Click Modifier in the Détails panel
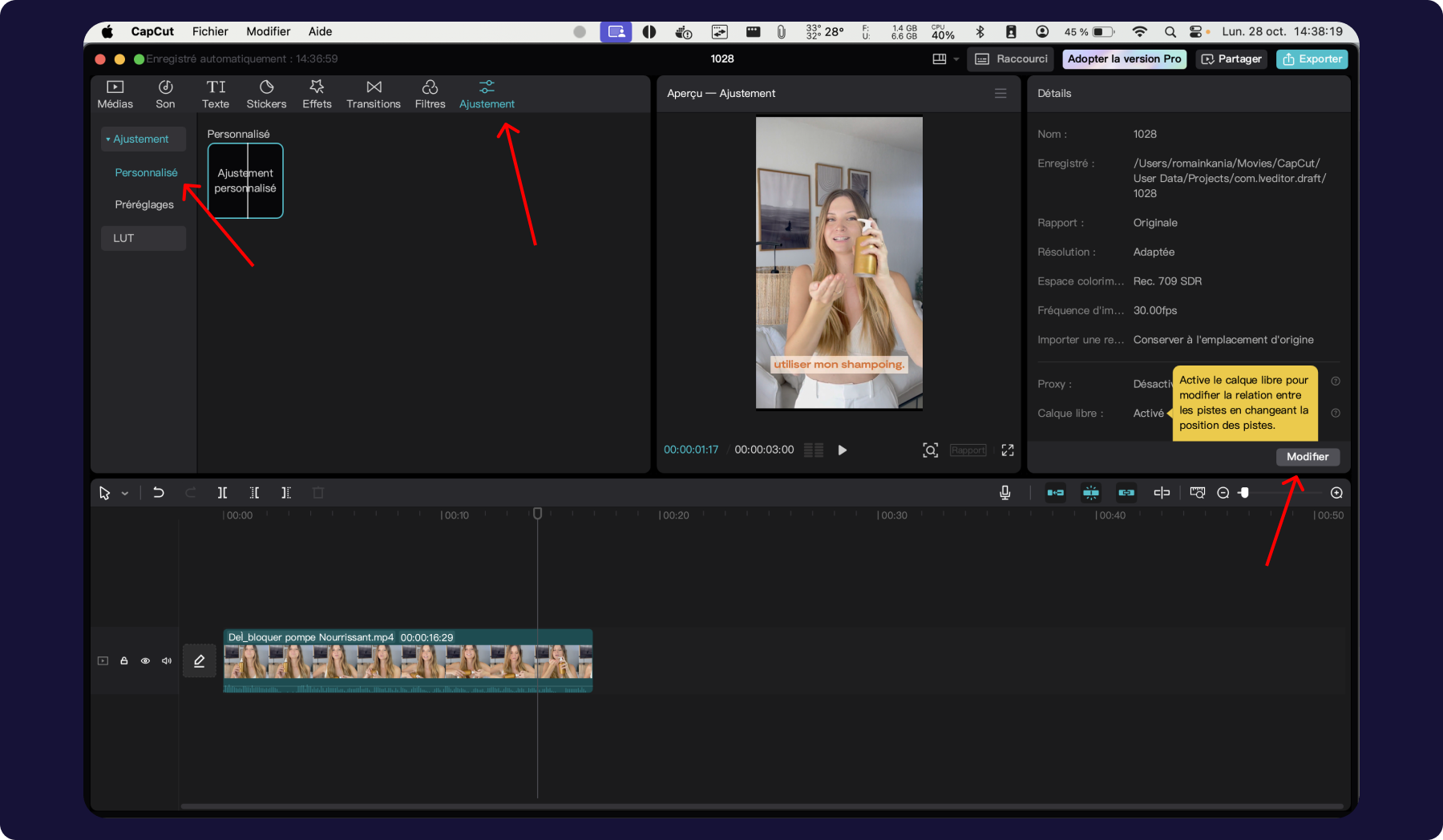The width and height of the screenshot is (1443, 840). click(1307, 457)
